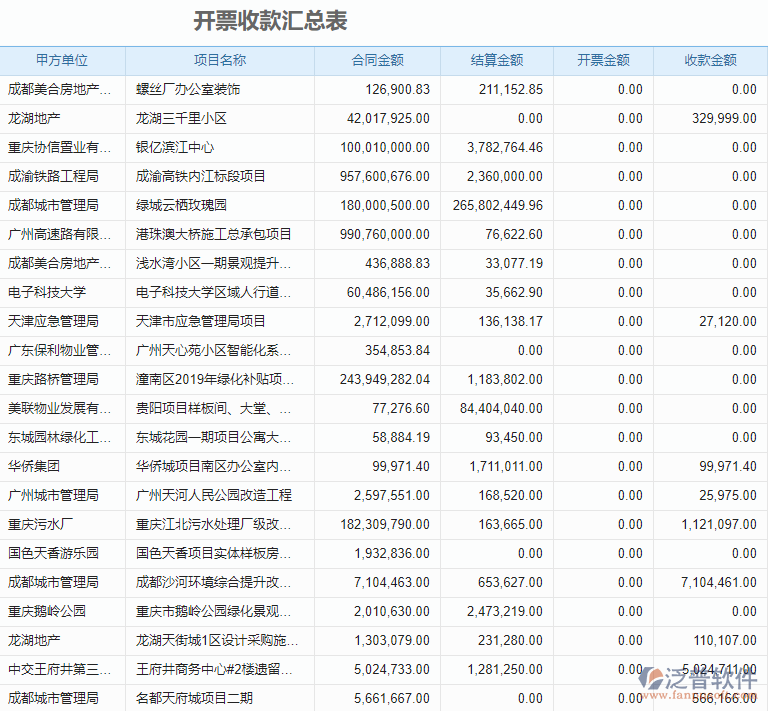Select the 绿城云栖玫瑰园 project cell
The image size is (768, 711).
(x=181, y=206)
